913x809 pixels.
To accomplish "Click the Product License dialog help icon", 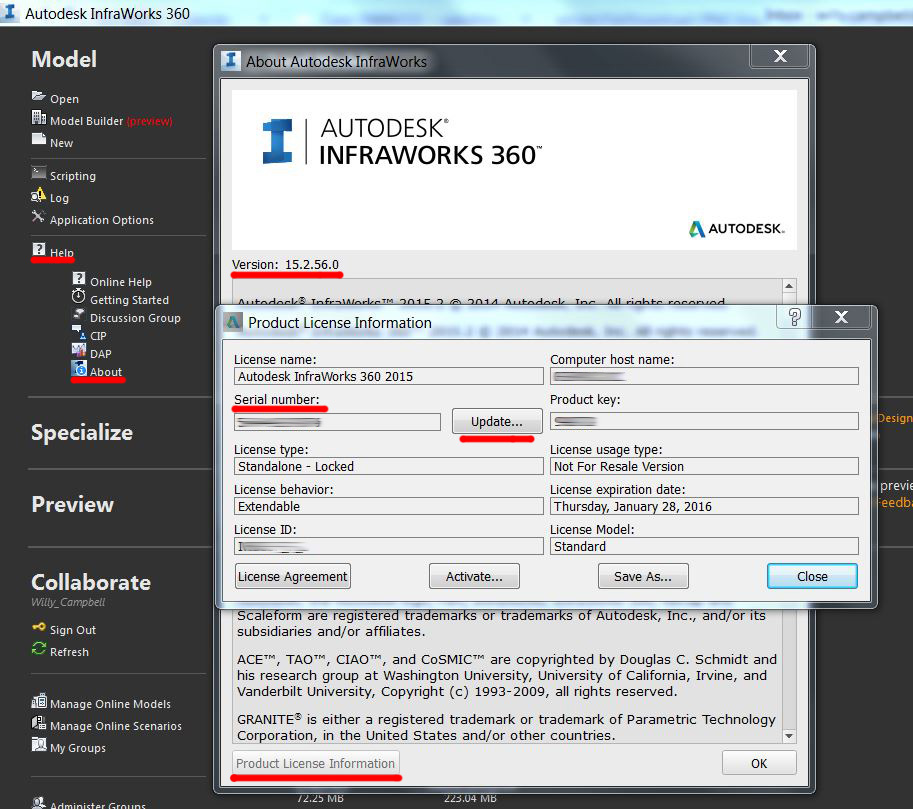I will coord(795,317).
